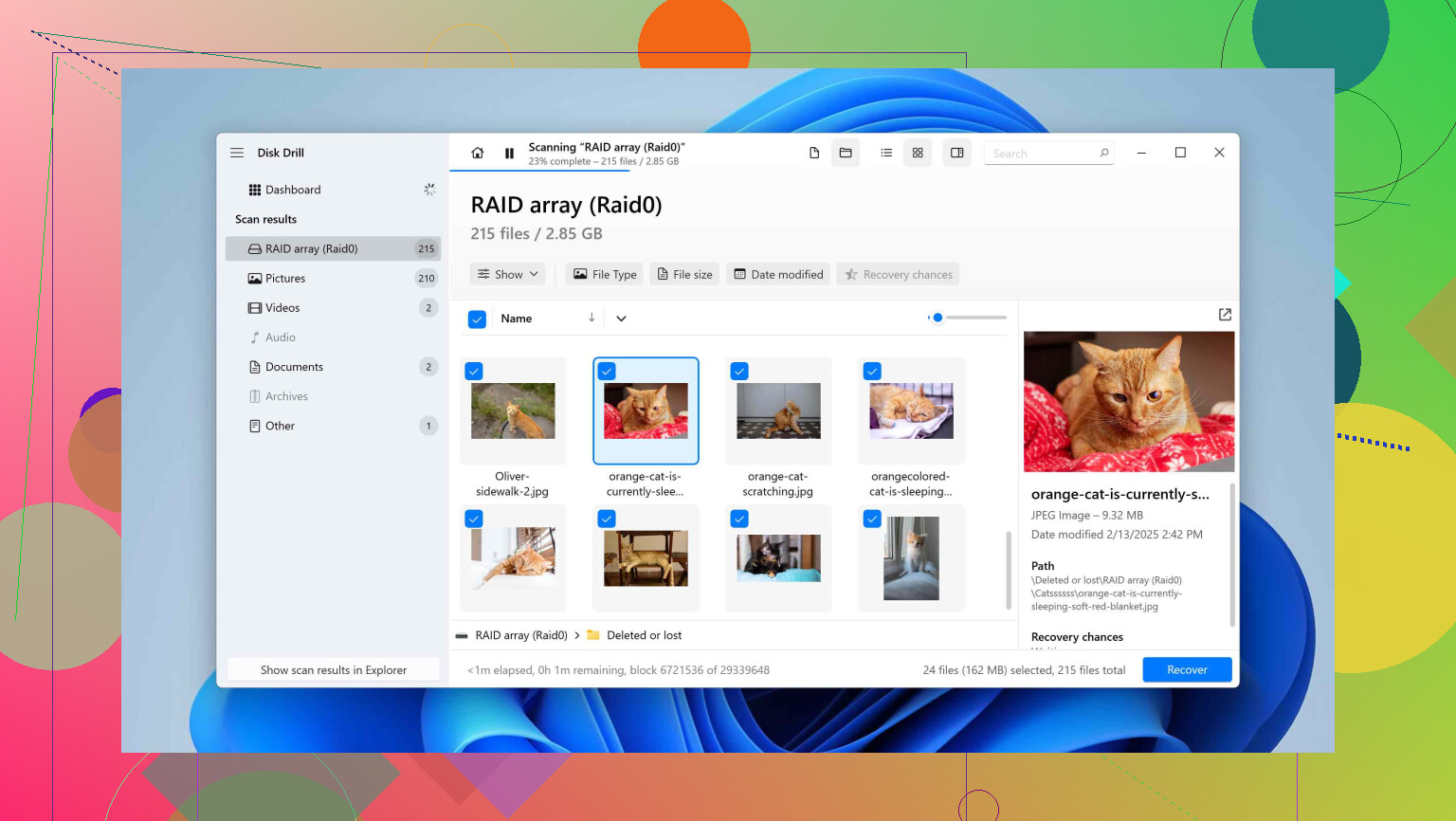Screen dimensions: 1456x821
Task: Expand the chevron next to Name column
Action: (x=621, y=319)
